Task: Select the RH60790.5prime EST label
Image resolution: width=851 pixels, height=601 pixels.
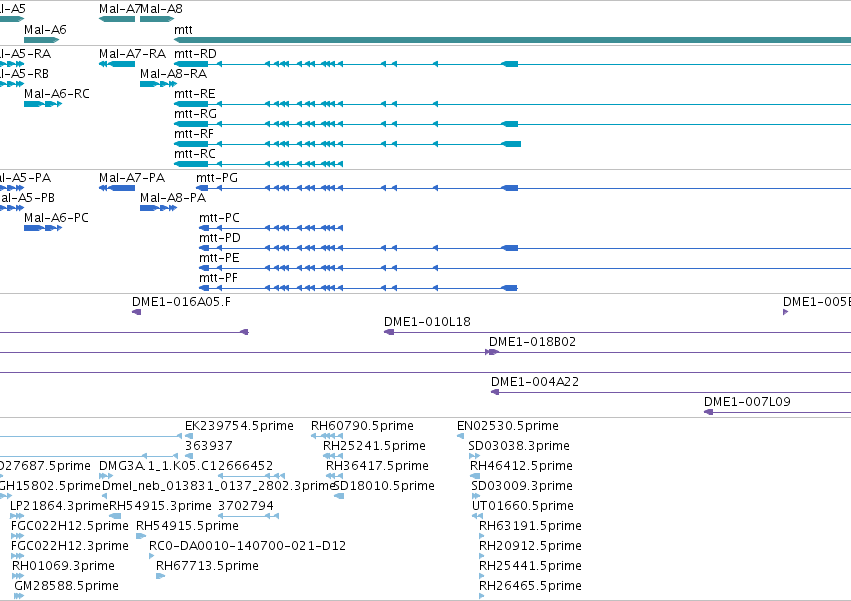Action: (363, 426)
